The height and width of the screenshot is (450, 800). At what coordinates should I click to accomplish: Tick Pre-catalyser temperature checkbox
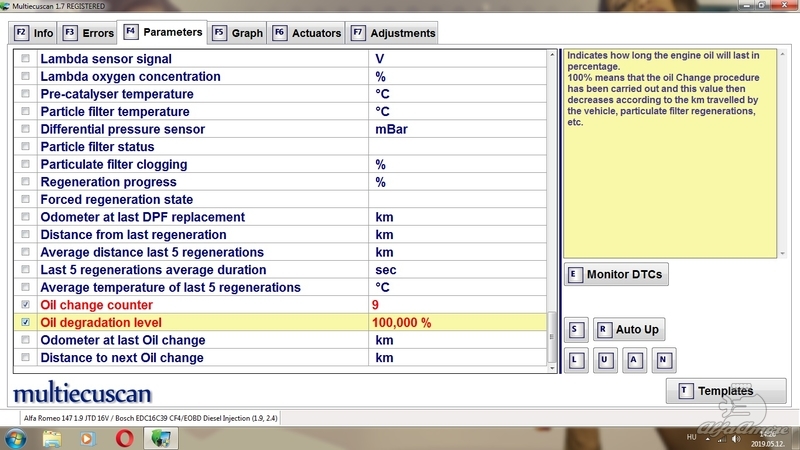(x=26, y=94)
